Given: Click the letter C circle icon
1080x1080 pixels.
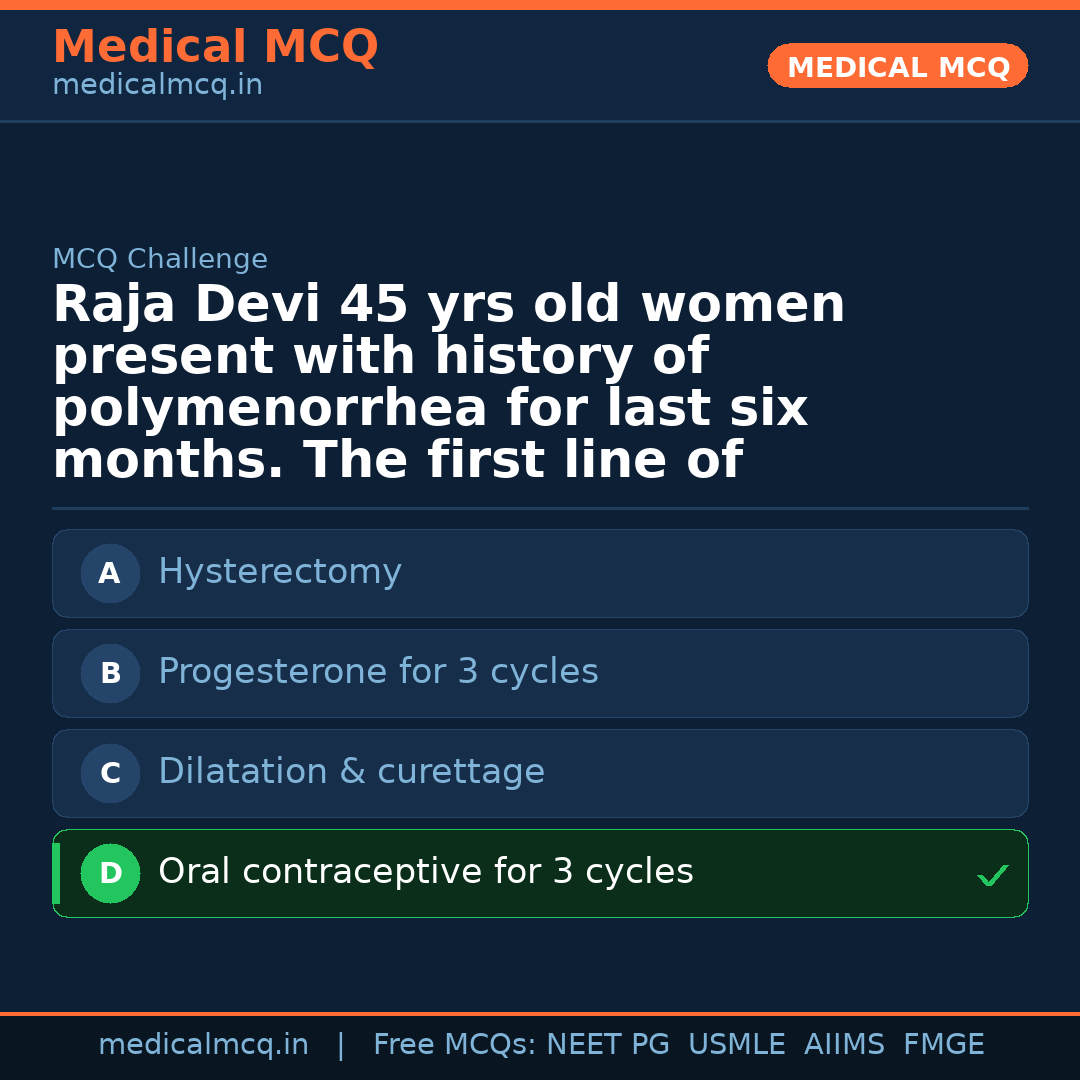Looking at the screenshot, I should click(110, 774).
